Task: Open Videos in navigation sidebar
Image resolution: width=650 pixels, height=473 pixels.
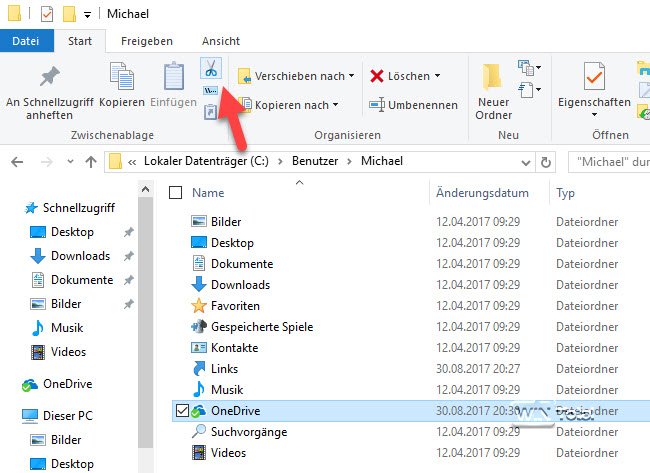Action: tap(68, 352)
